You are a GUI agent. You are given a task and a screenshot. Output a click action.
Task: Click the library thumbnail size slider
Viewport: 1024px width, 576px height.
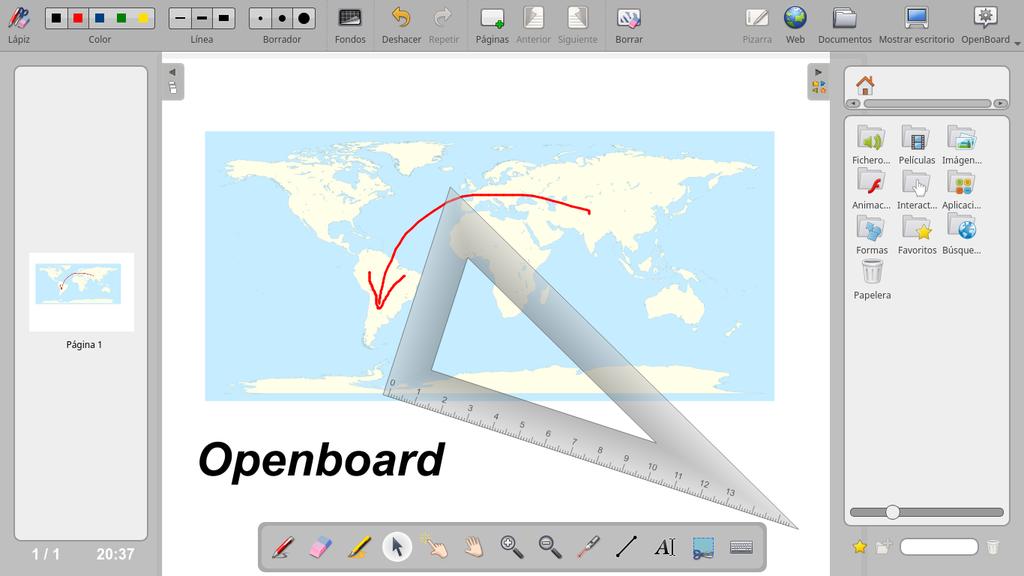pos(926,513)
